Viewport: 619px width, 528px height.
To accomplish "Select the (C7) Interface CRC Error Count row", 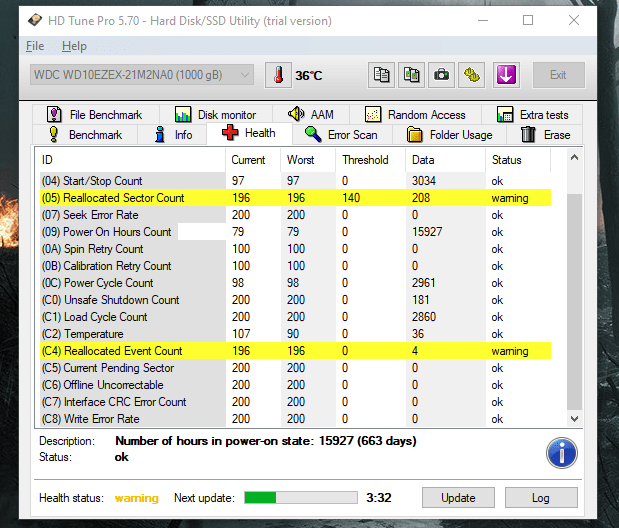I will (295, 402).
